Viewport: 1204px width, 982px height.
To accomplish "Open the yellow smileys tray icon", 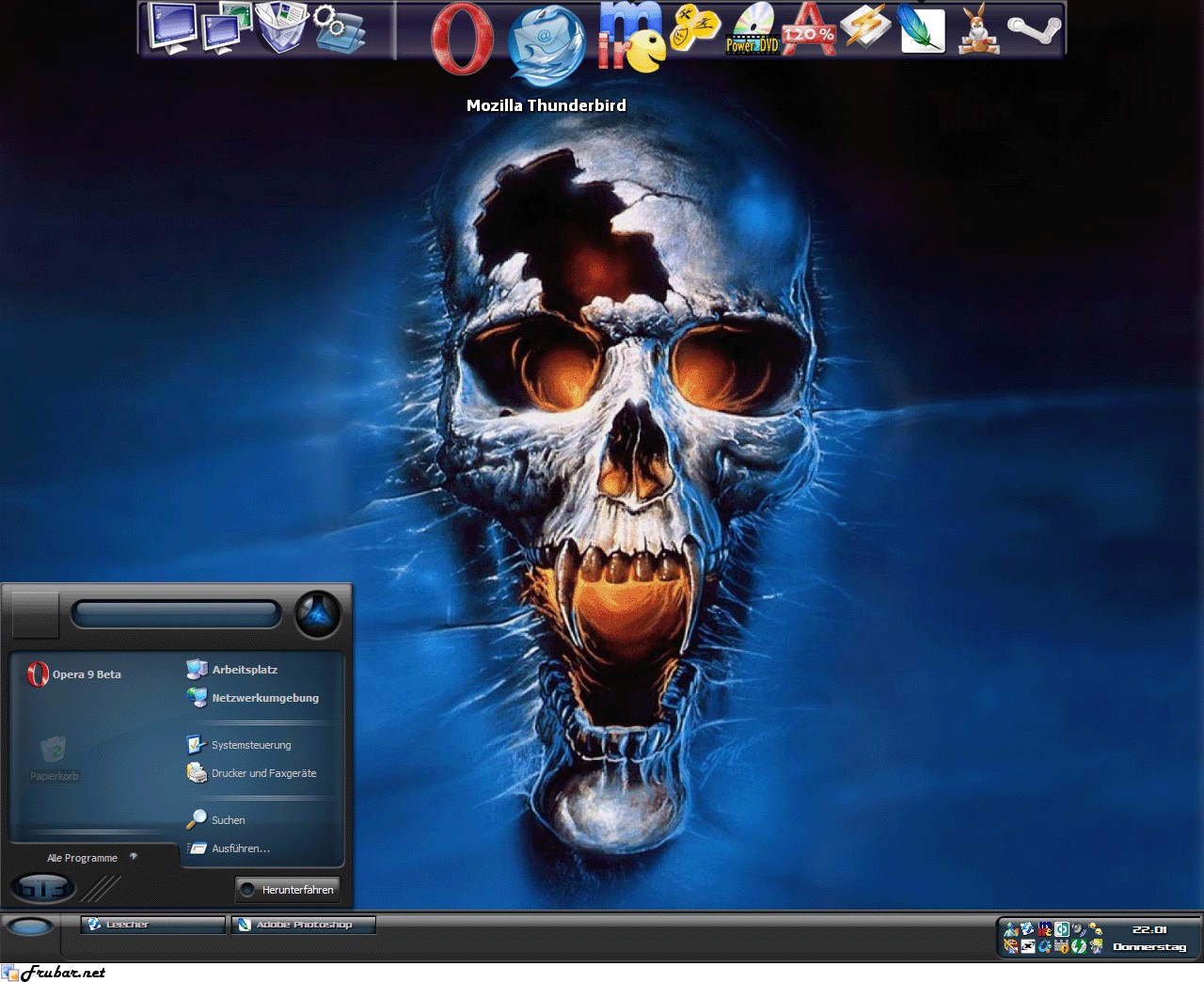I will click(x=1096, y=929).
